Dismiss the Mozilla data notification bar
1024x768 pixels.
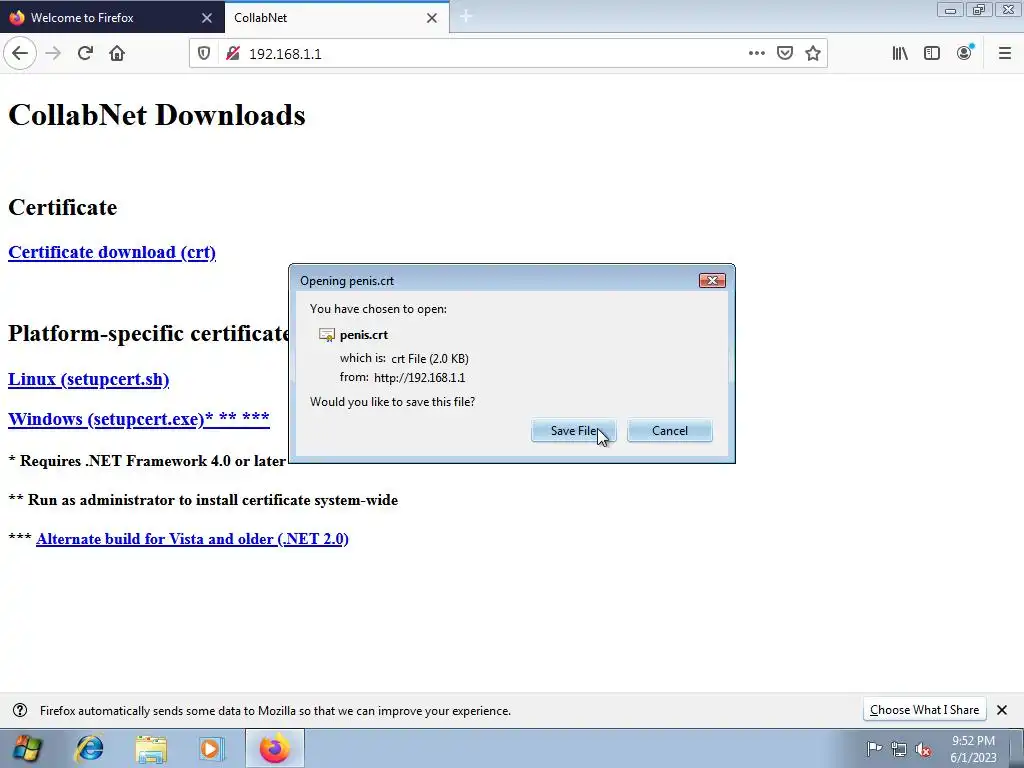pyautogui.click(x=1002, y=710)
